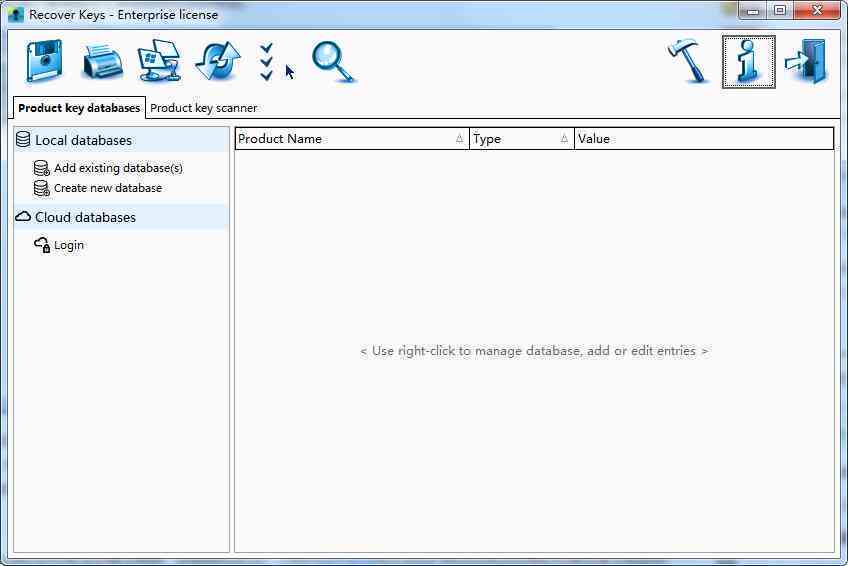Sort by Type column header
This screenshot has height=566, width=848.
click(x=522, y=139)
